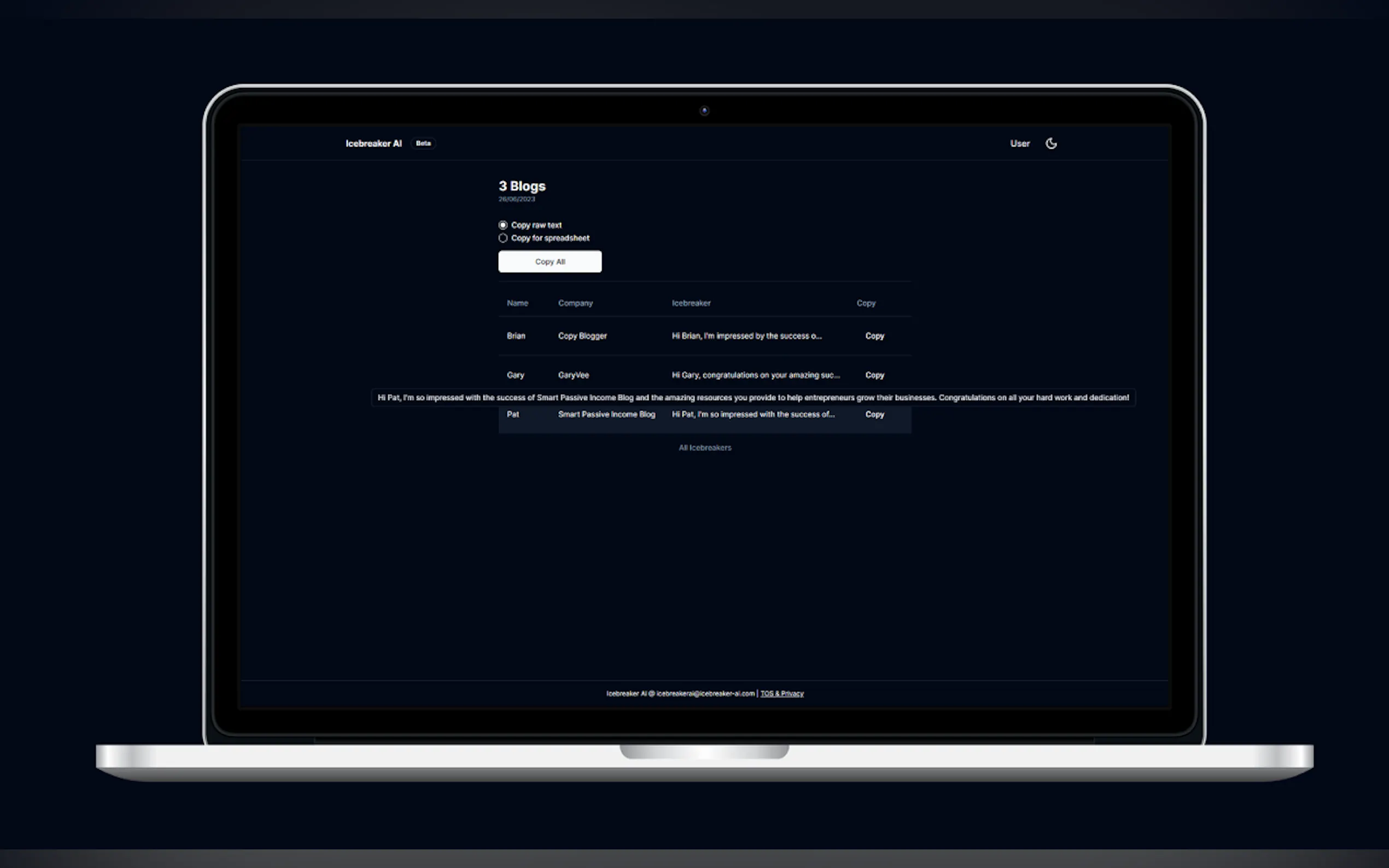
Task: Open the User menu
Action: coord(1019,144)
